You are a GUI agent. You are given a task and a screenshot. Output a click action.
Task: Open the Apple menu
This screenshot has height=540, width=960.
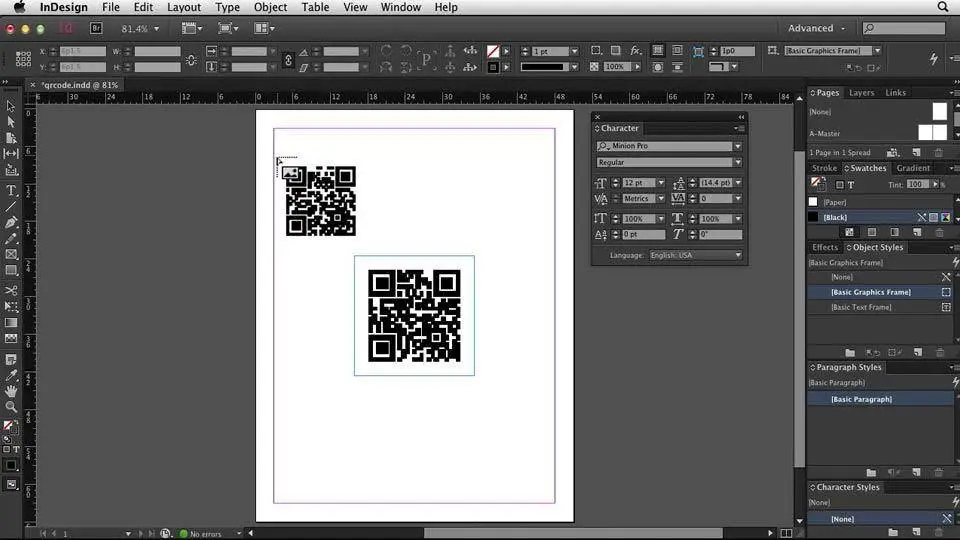pos(20,7)
